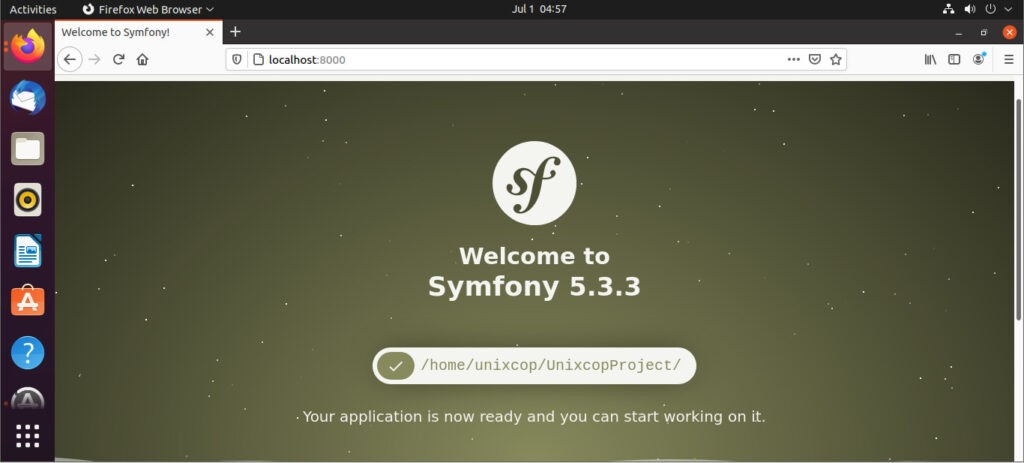Open the clock showing Jul 1 04:57
Screen dimensions: 1024x463
[539, 9]
